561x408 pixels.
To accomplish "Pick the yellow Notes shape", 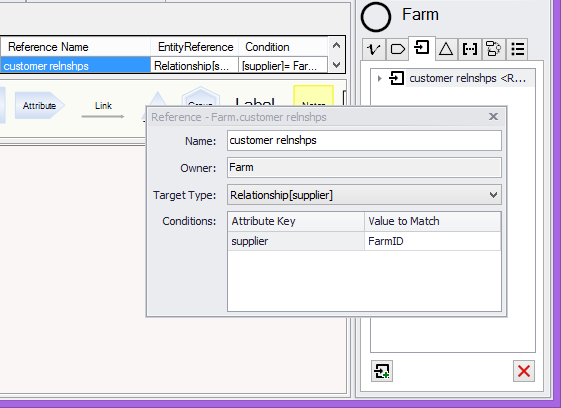I will [313, 96].
